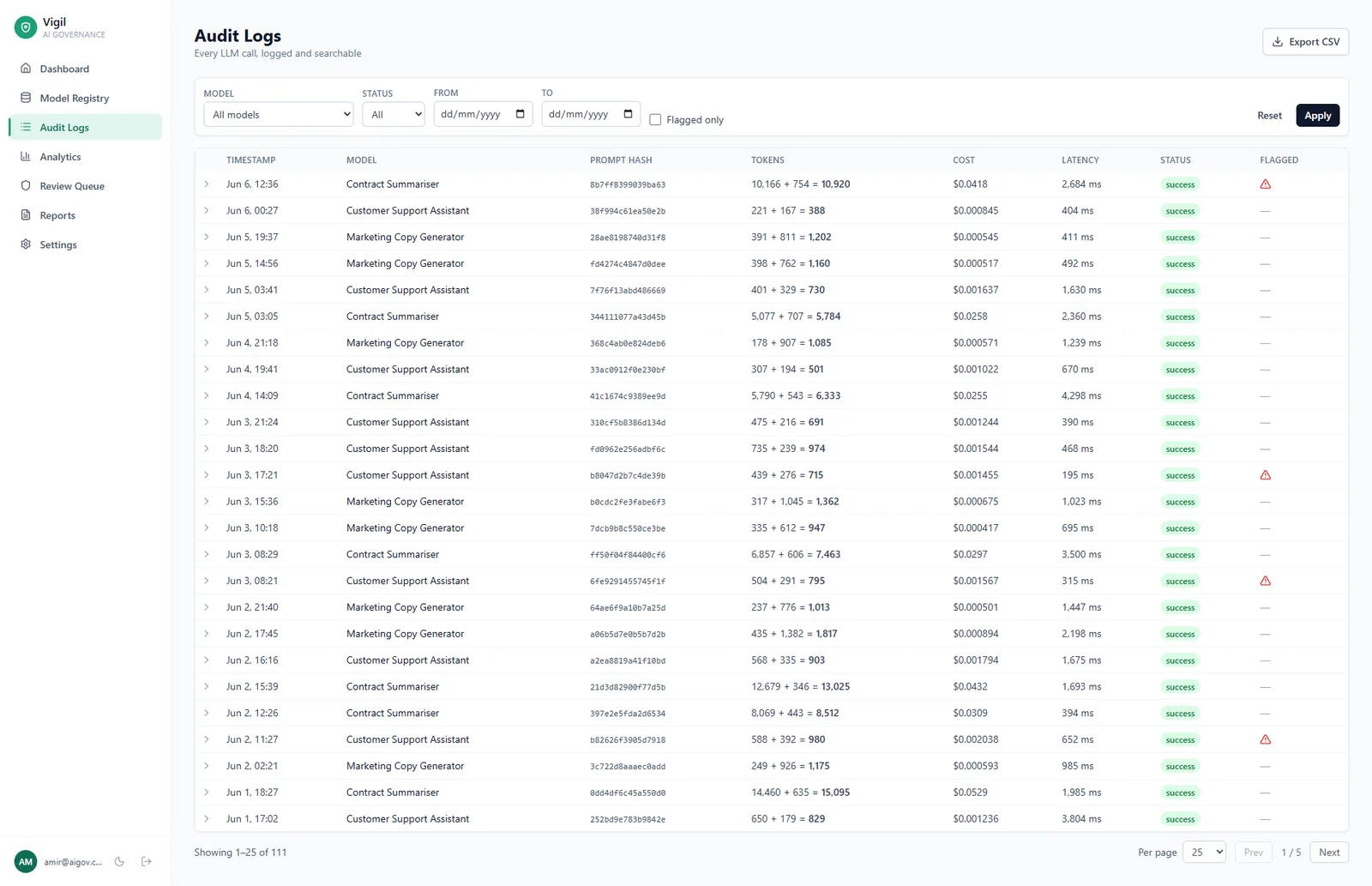Click Marketing Copy Generator on the Jun 4, 21:18 row
The image size is (1372, 886).
point(405,342)
